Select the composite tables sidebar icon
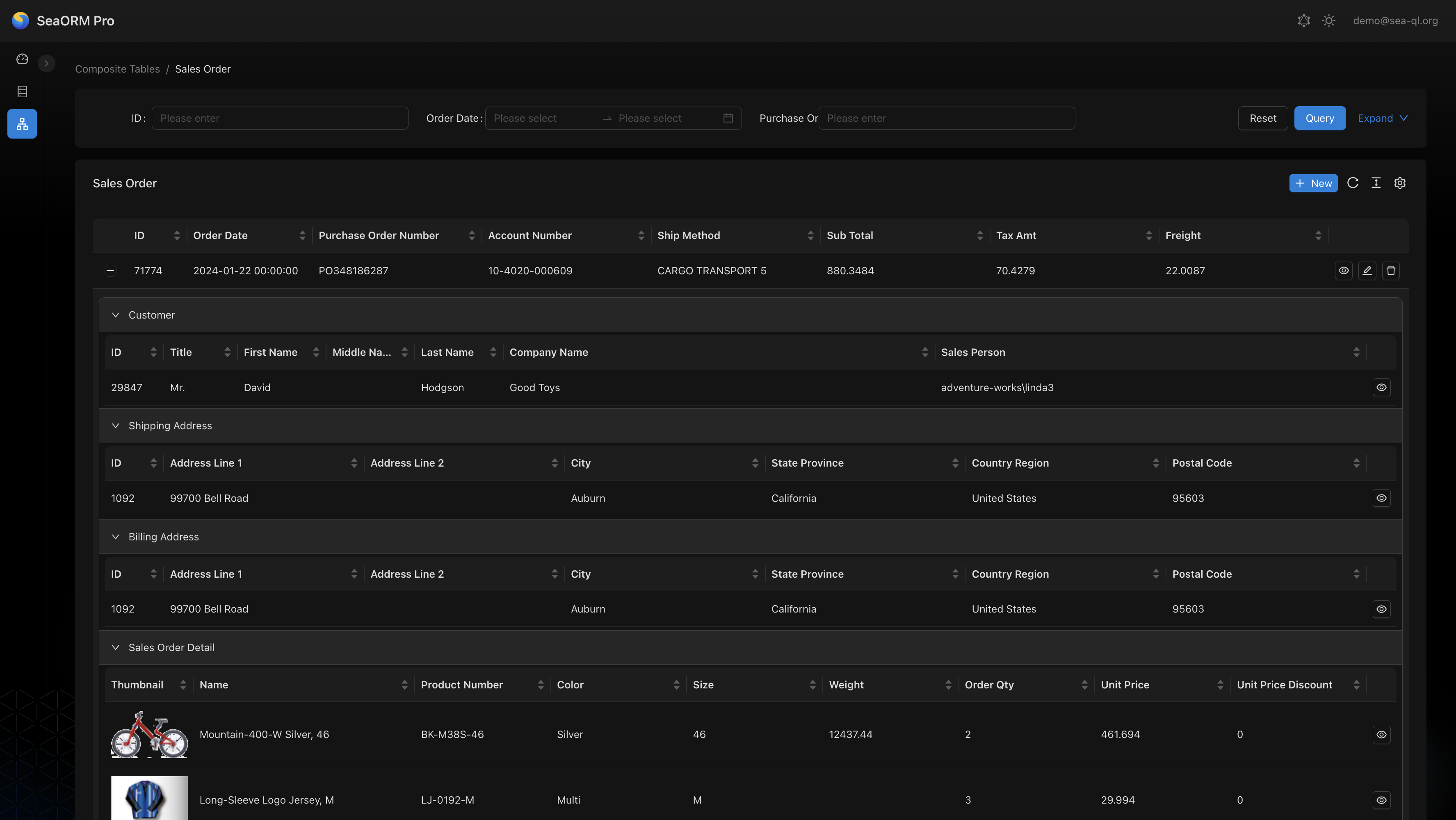1456x820 pixels. point(22,124)
